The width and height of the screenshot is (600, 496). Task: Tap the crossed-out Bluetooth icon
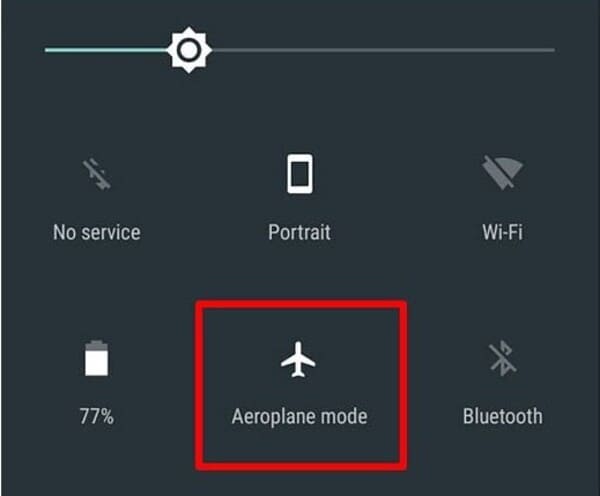pos(502,359)
